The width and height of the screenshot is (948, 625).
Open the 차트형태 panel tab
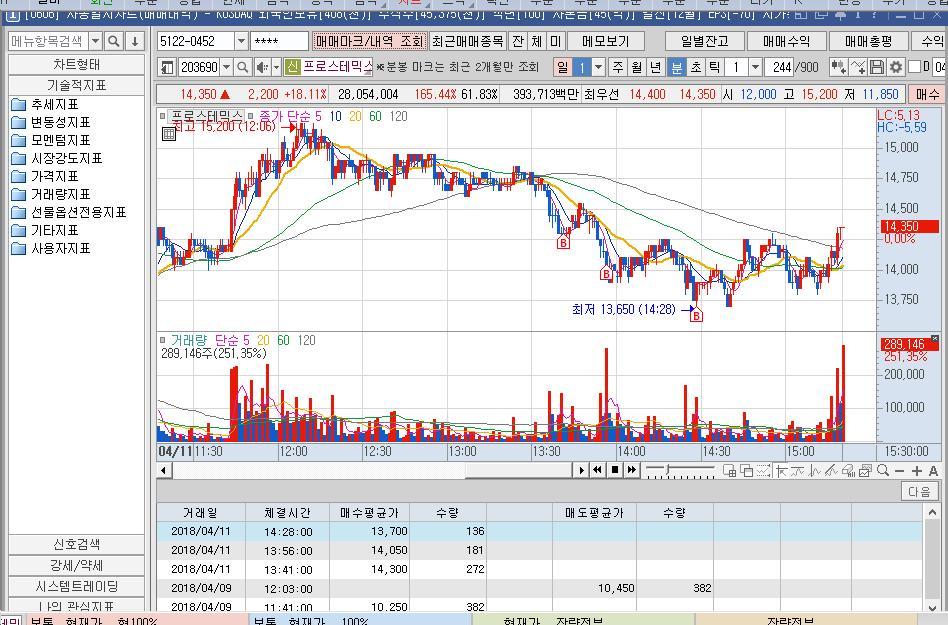(76, 64)
